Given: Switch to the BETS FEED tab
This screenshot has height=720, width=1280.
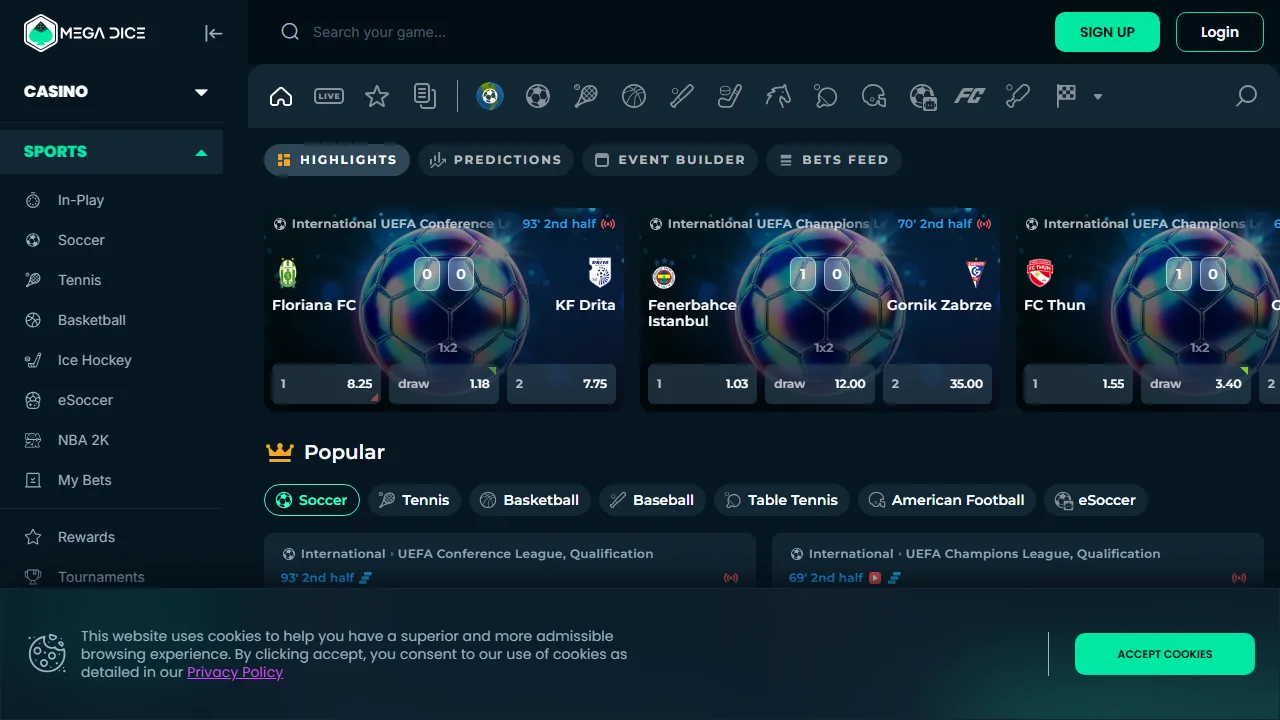Looking at the screenshot, I should (x=834, y=160).
